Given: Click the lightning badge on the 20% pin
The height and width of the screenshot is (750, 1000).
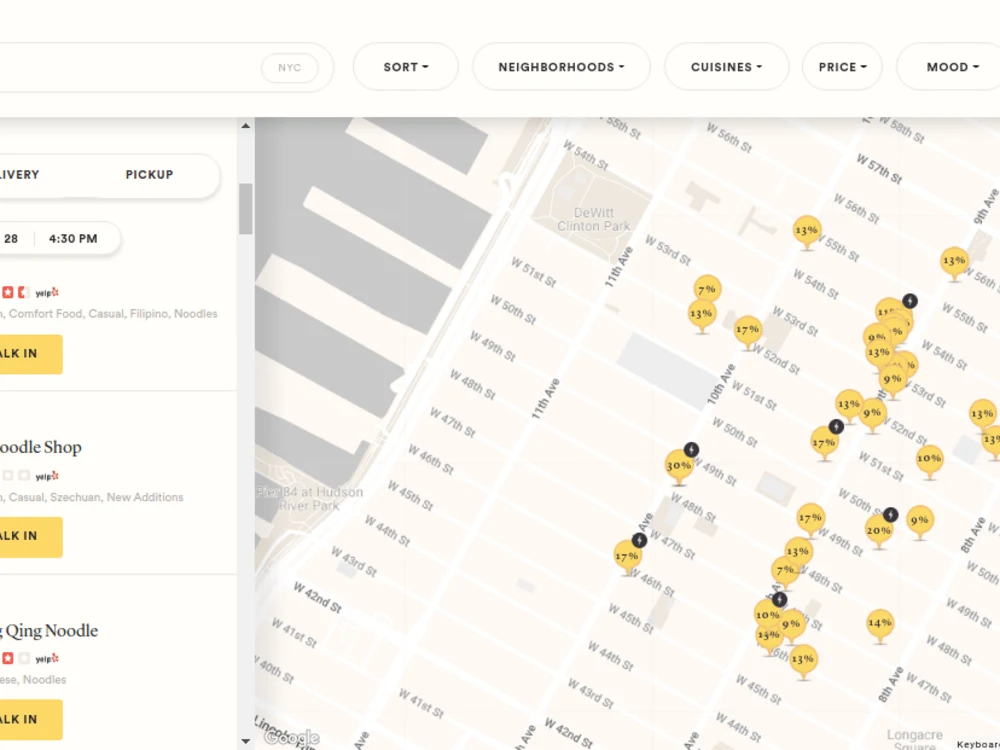Looking at the screenshot, I should (891, 514).
